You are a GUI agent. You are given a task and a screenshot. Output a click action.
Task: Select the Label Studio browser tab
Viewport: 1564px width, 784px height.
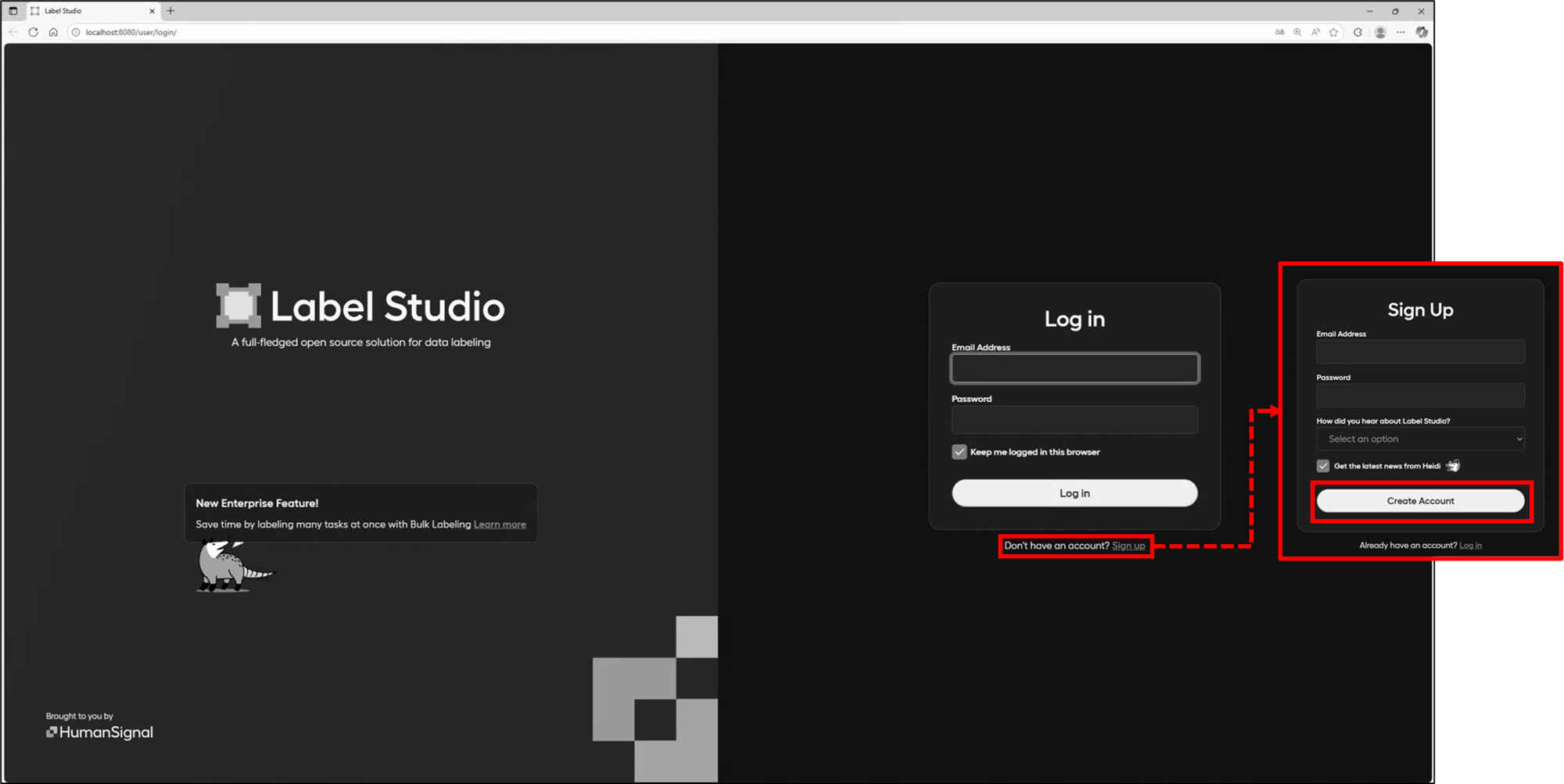tap(86, 11)
